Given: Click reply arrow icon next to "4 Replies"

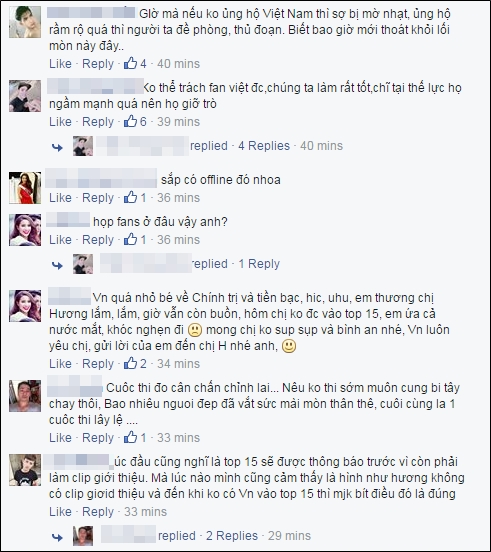Looking at the screenshot, I should tap(57, 147).
